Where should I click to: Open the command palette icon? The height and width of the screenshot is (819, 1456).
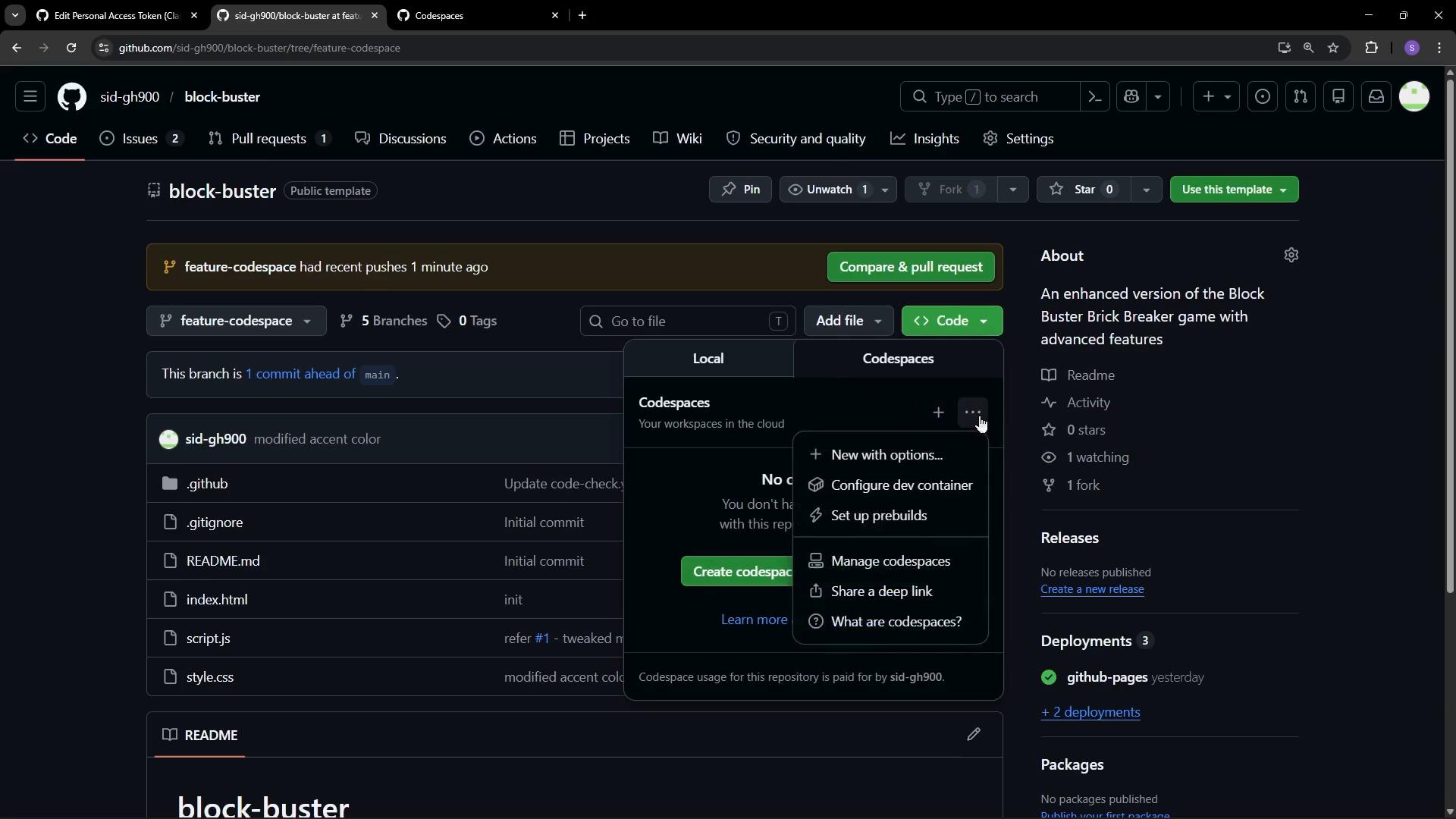pos(1095,96)
